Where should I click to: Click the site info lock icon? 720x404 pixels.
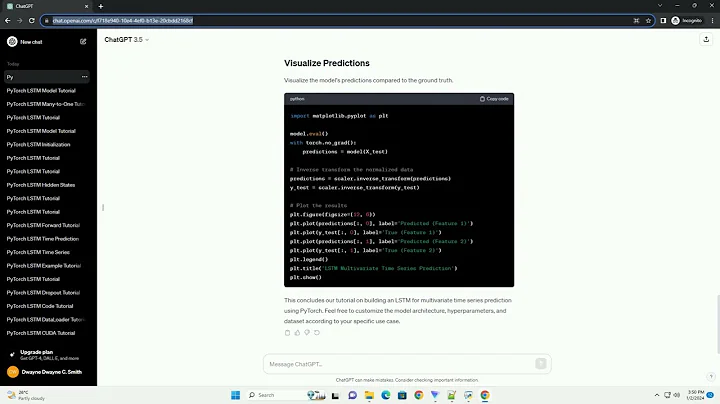(46, 21)
